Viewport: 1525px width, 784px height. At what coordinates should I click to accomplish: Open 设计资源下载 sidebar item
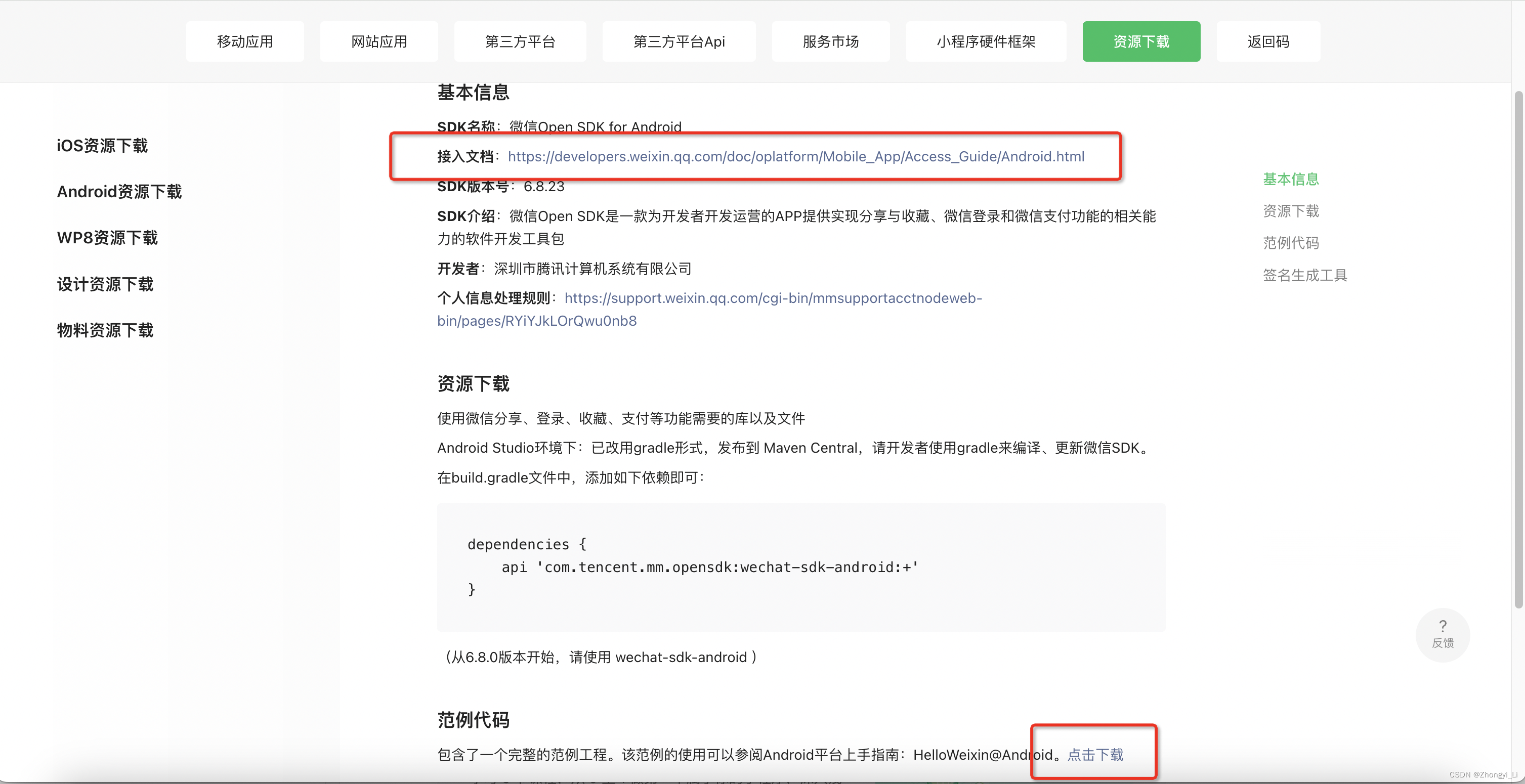(105, 284)
